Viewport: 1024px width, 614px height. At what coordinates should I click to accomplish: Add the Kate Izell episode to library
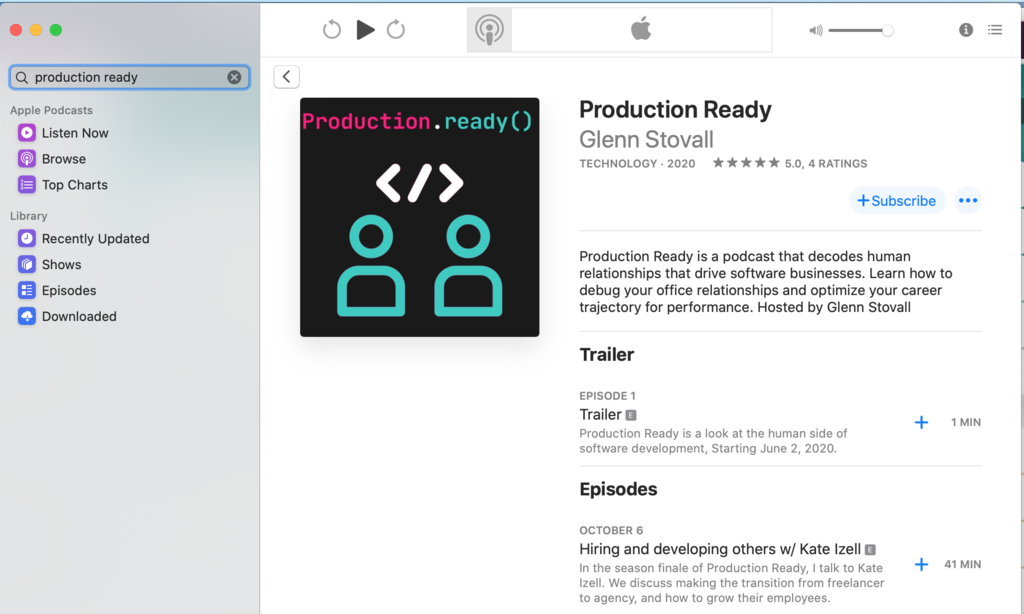pos(921,564)
